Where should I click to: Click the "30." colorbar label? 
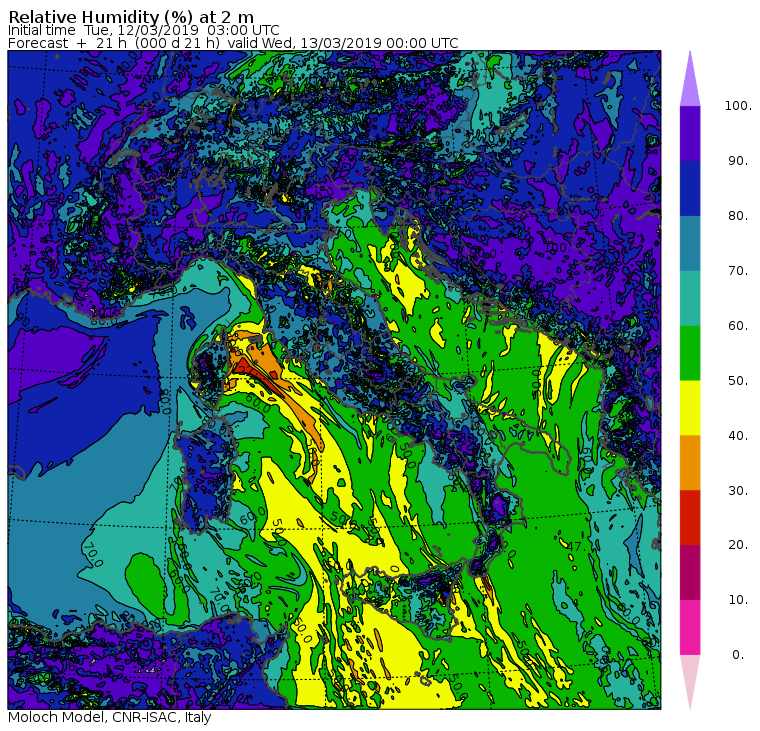pyautogui.click(x=738, y=491)
